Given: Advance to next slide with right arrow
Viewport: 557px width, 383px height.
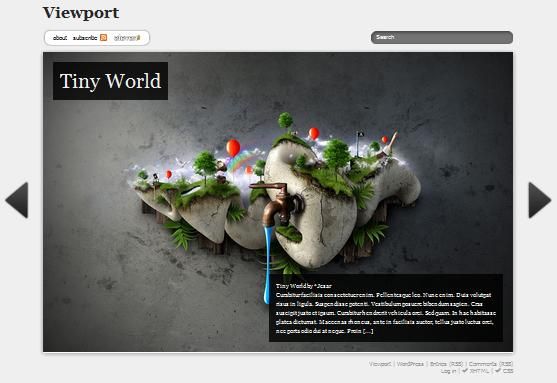Looking at the screenshot, I should 540,200.
